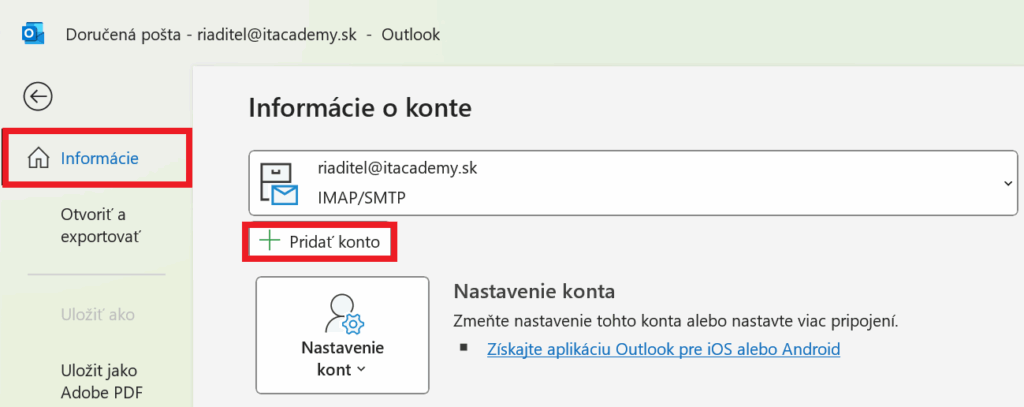
Task: Click the IMAP/SMTP account type text
Action: tap(361, 197)
